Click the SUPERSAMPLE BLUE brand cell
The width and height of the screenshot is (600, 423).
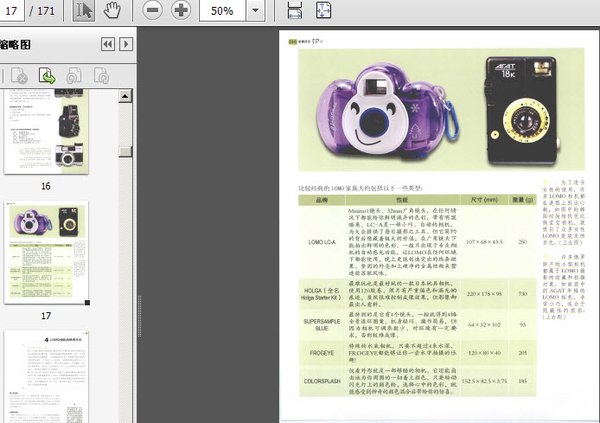point(322,325)
